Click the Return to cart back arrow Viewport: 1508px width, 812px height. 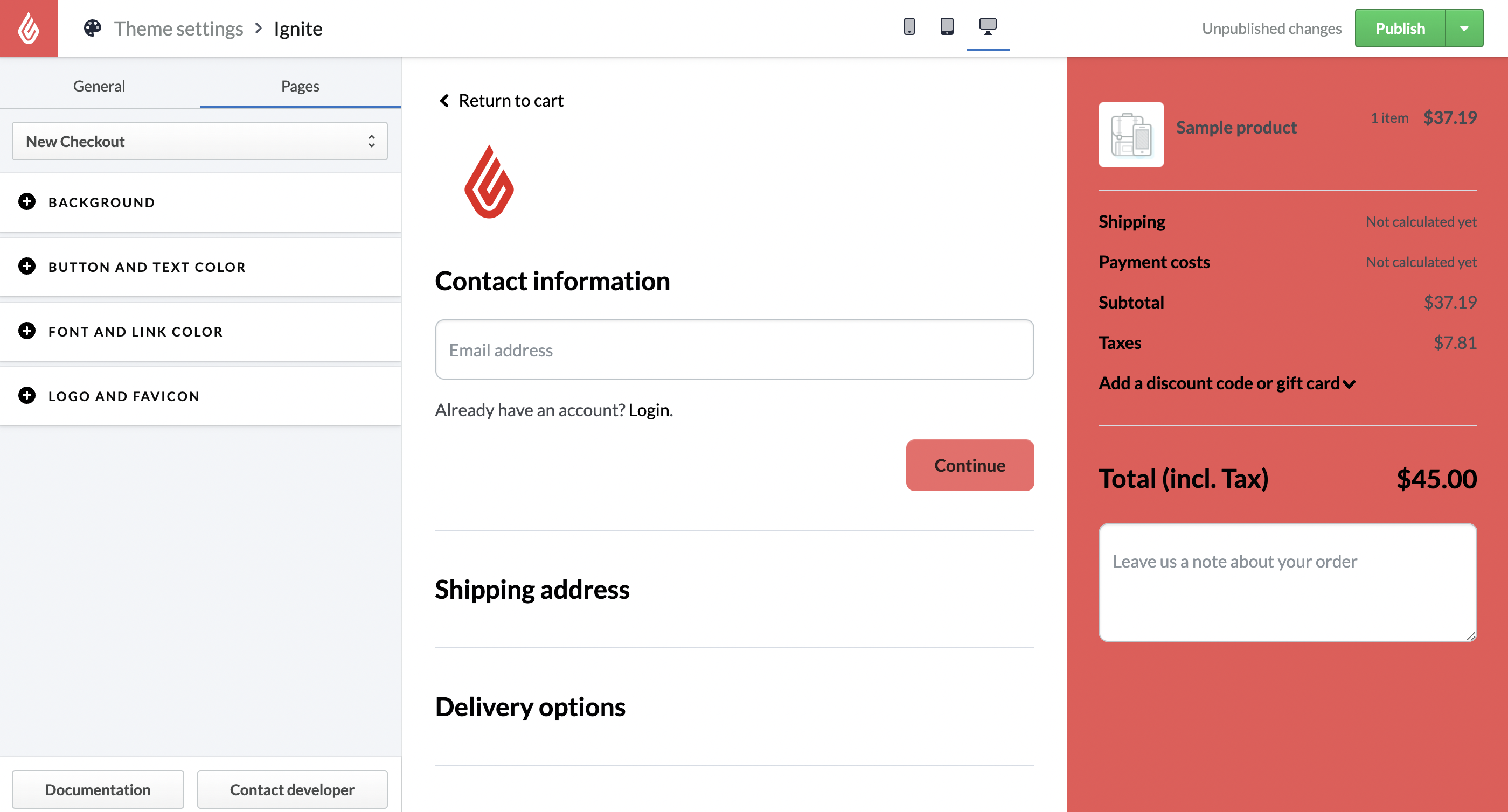click(445, 99)
